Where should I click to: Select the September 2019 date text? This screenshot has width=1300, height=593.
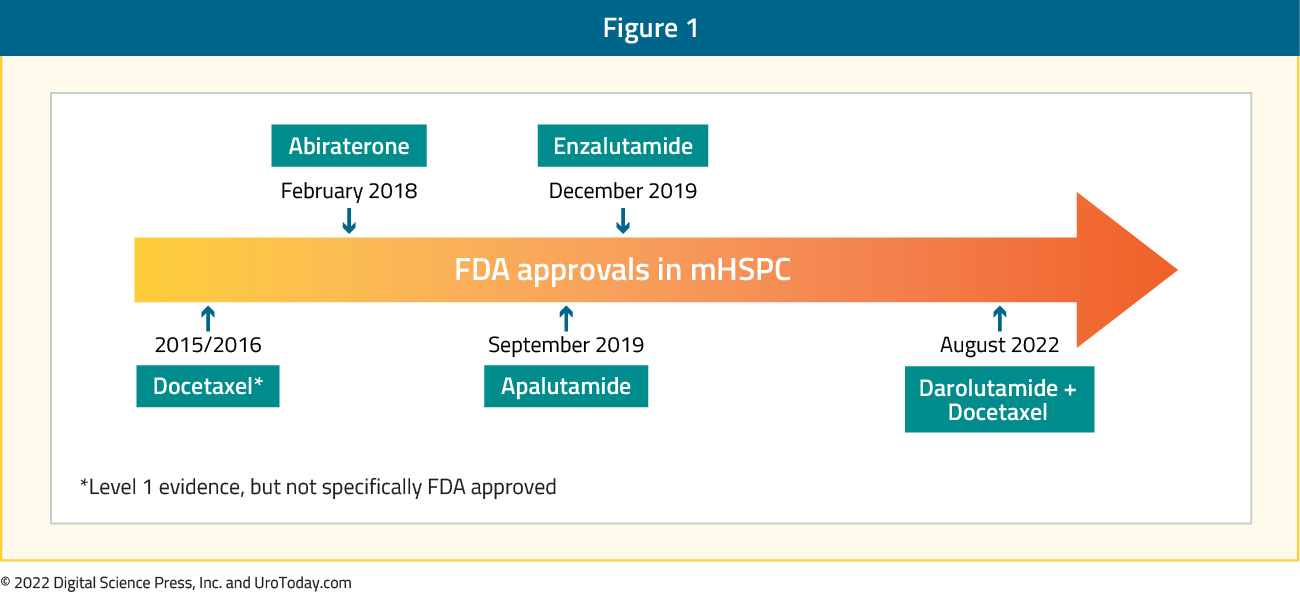566,345
